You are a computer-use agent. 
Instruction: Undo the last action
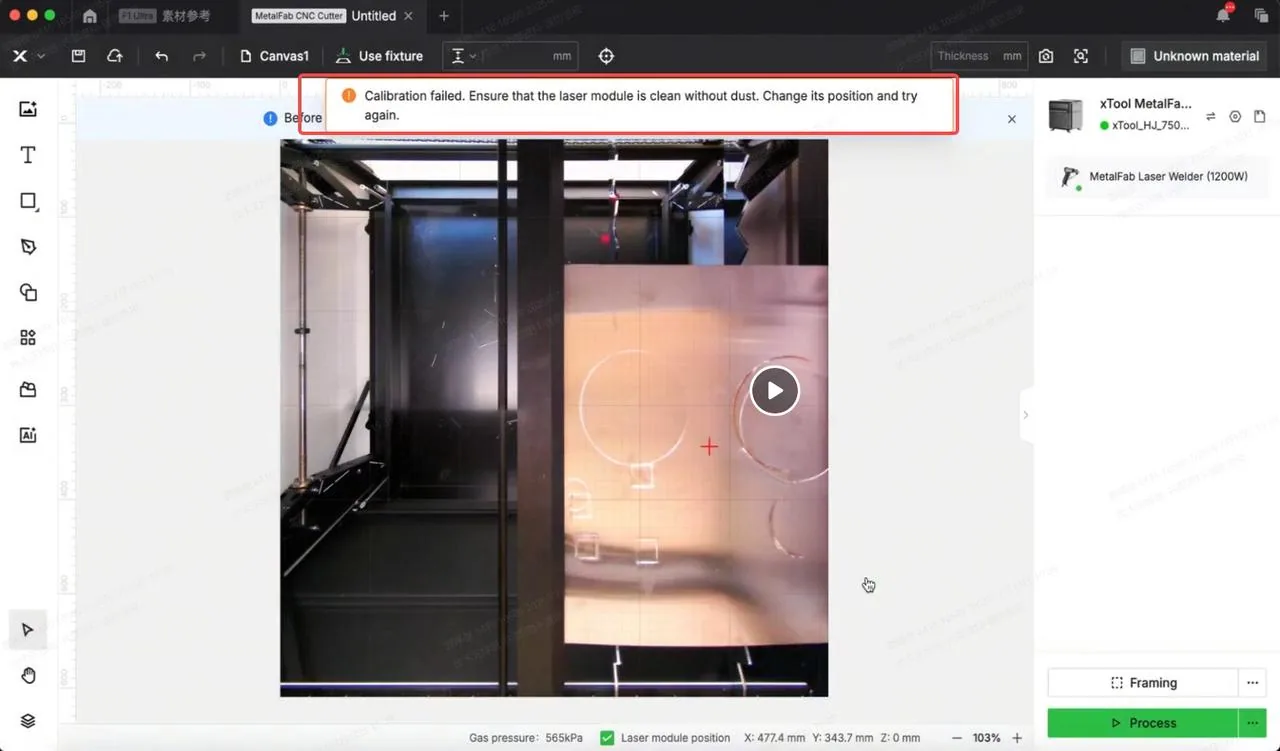pyautogui.click(x=161, y=56)
